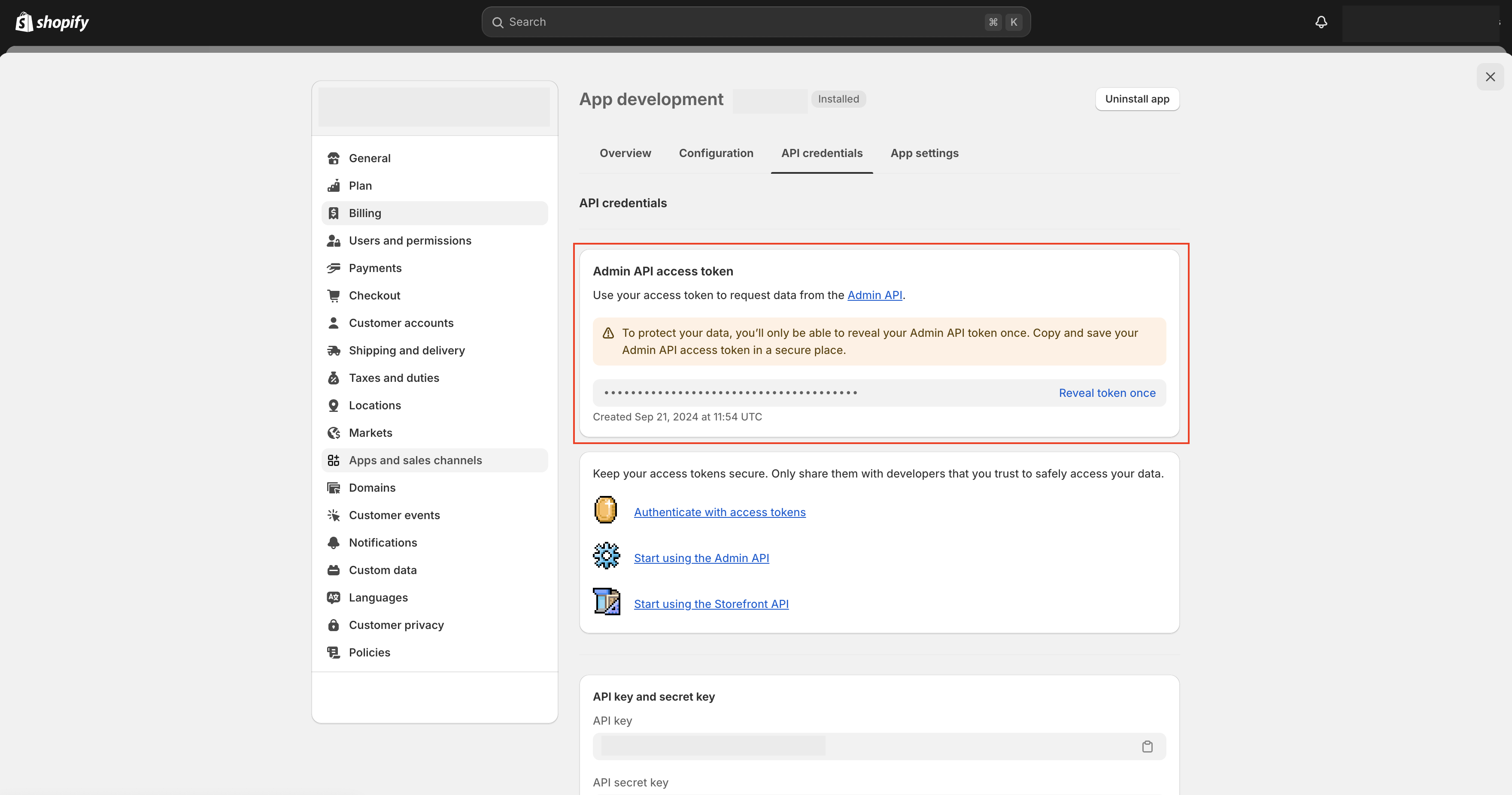
Task: Click Reveal token once
Action: (x=1107, y=393)
